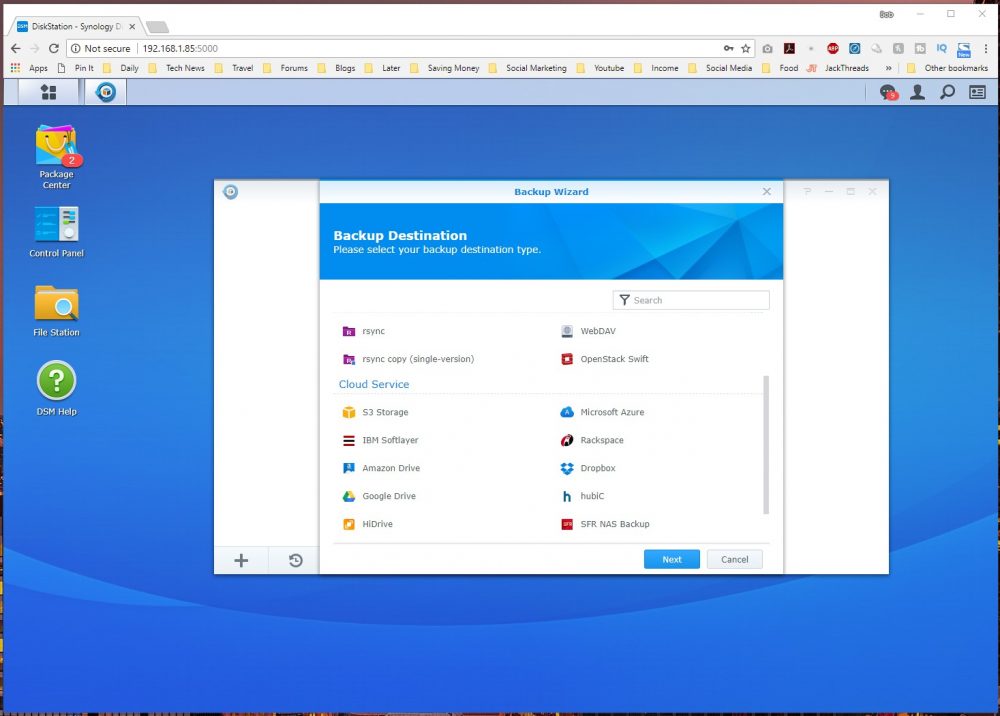
Task: Open the DSM Help desktop icon
Action: pos(56,388)
